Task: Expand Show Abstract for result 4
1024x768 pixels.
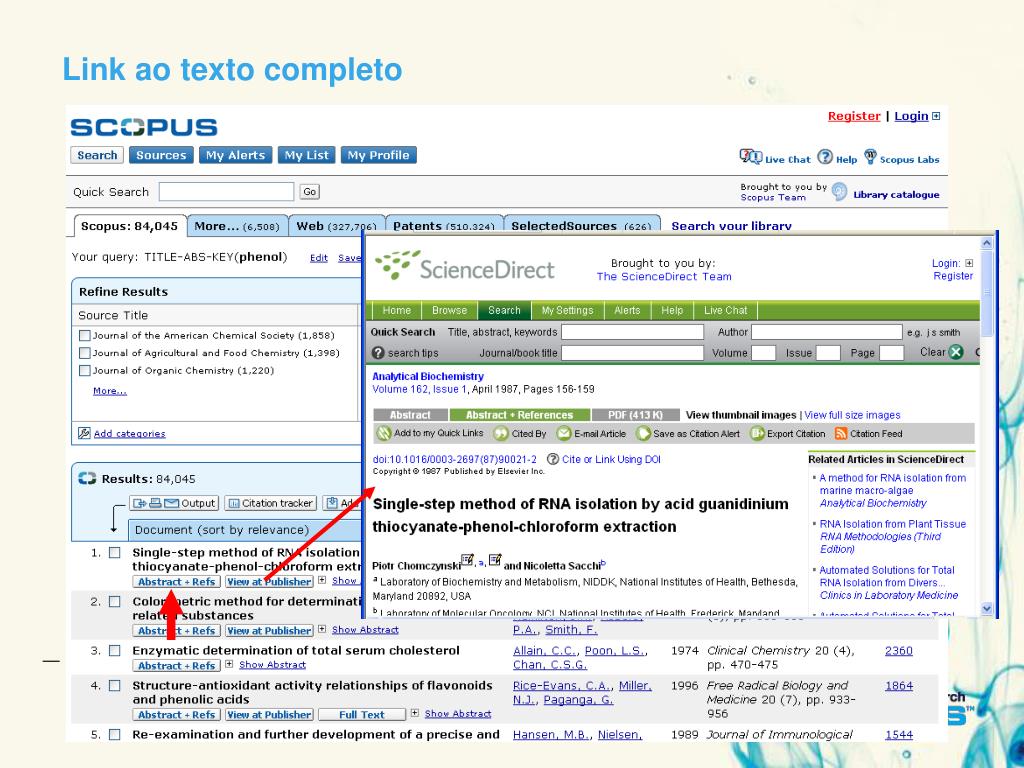Action: [415, 713]
